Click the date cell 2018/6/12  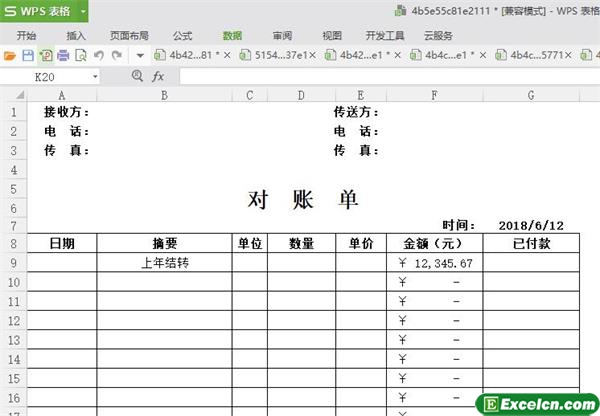531,226
